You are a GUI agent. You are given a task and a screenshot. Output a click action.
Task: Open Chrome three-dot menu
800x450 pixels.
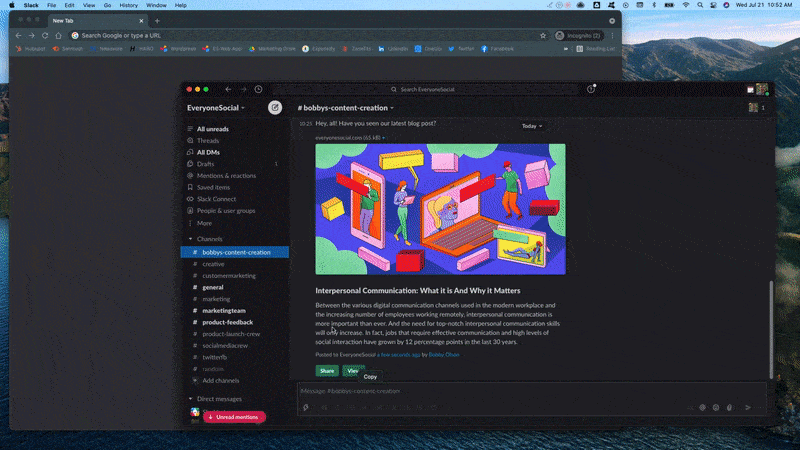tap(612, 36)
